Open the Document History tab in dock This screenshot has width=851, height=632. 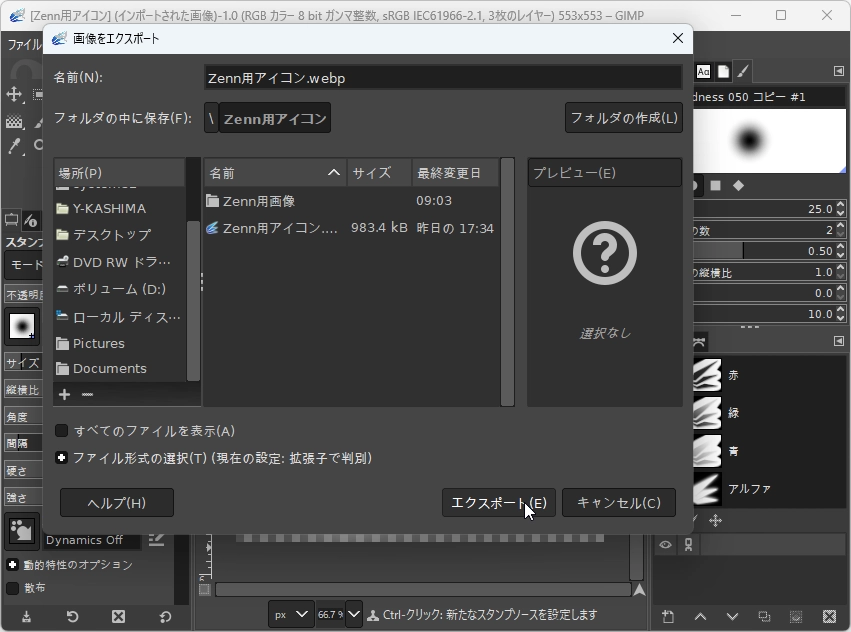pyautogui.click(x=723, y=72)
